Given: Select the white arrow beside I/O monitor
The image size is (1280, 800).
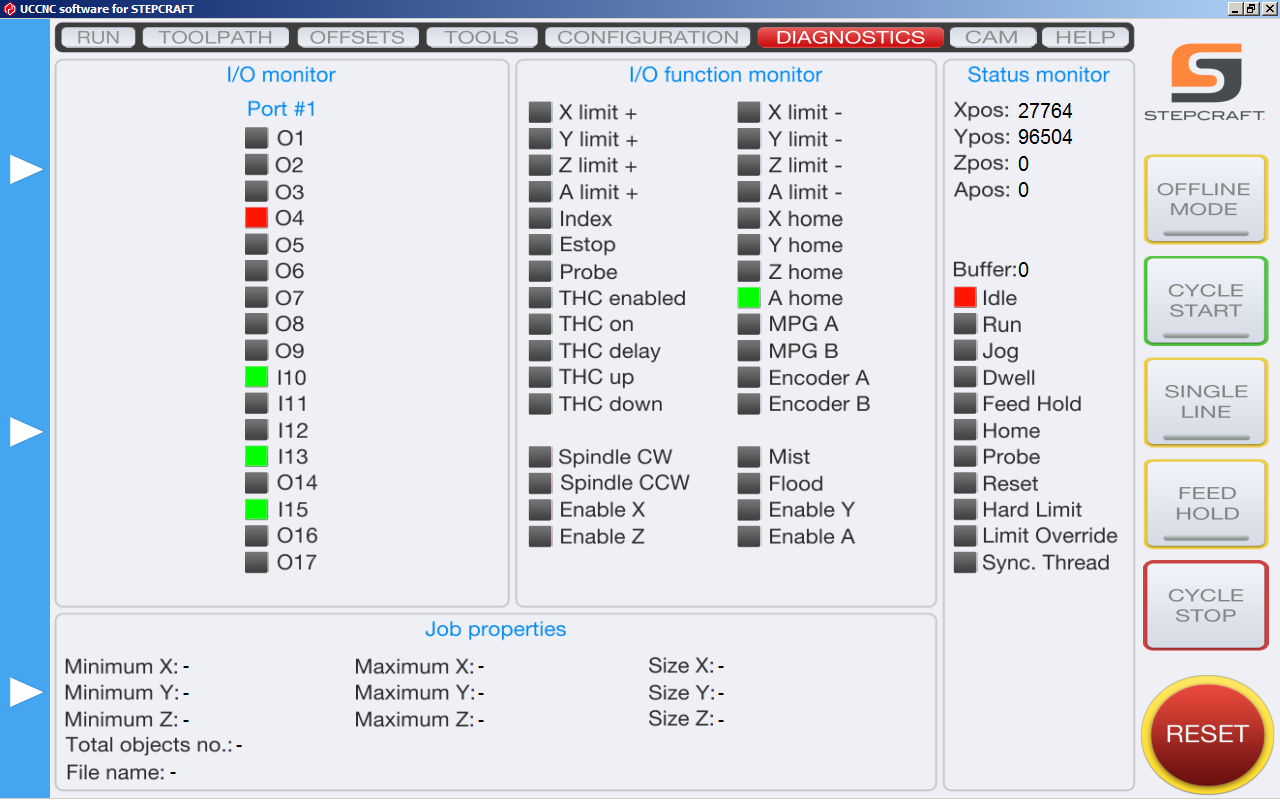Looking at the screenshot, I should pyautogui.click(x=26, y=169).
